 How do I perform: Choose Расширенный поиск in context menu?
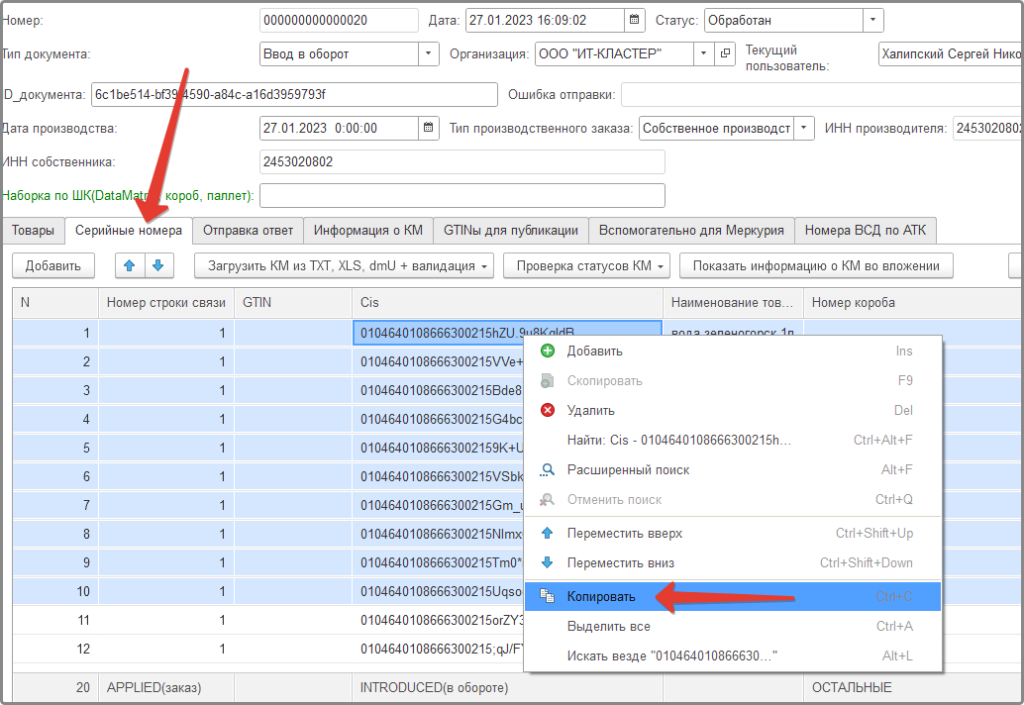pos(733,469)
